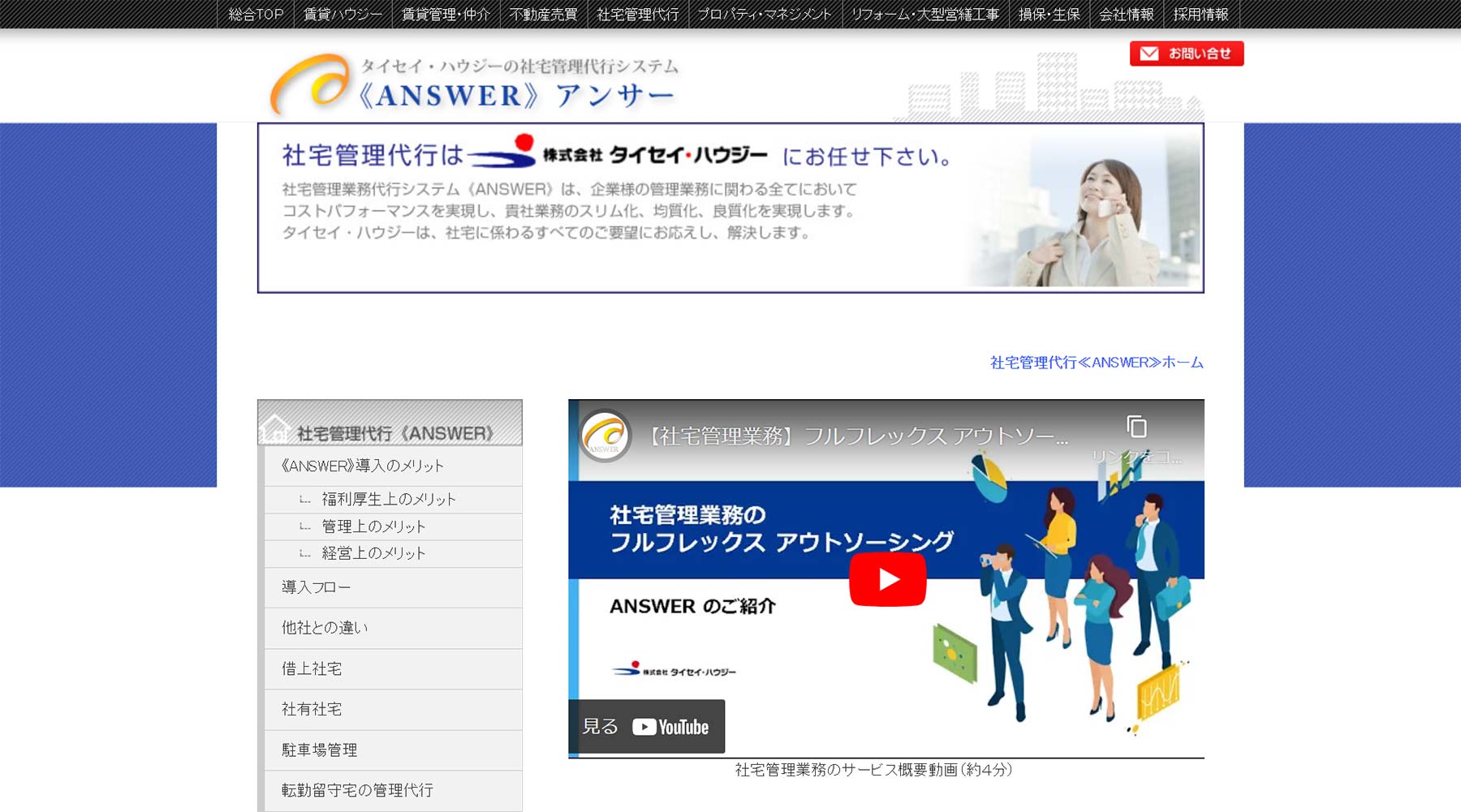Open 駐車場管理 in the sidebar
The width and height of the screenshot is (1461, 812).
393,750
